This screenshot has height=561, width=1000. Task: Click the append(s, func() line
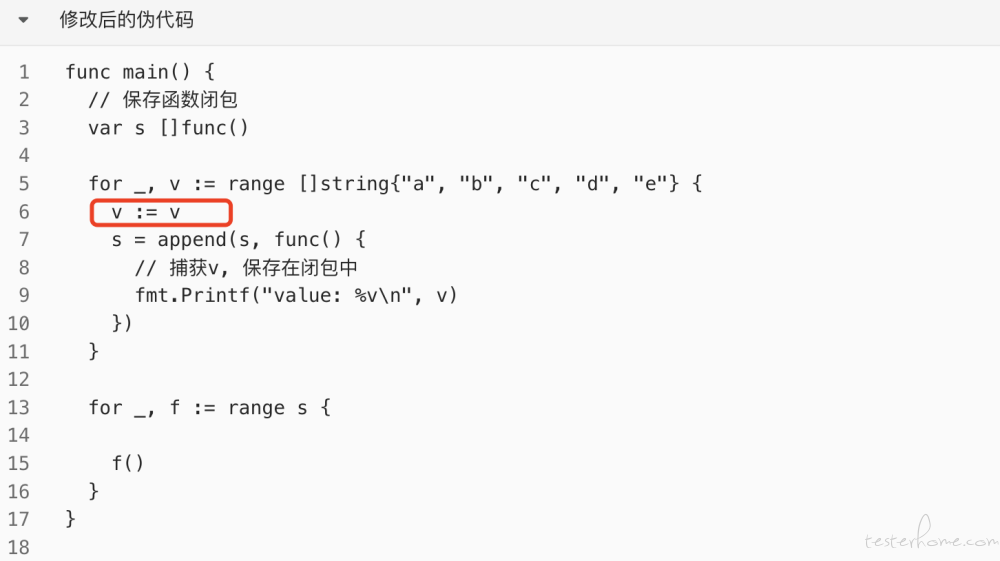239,240
